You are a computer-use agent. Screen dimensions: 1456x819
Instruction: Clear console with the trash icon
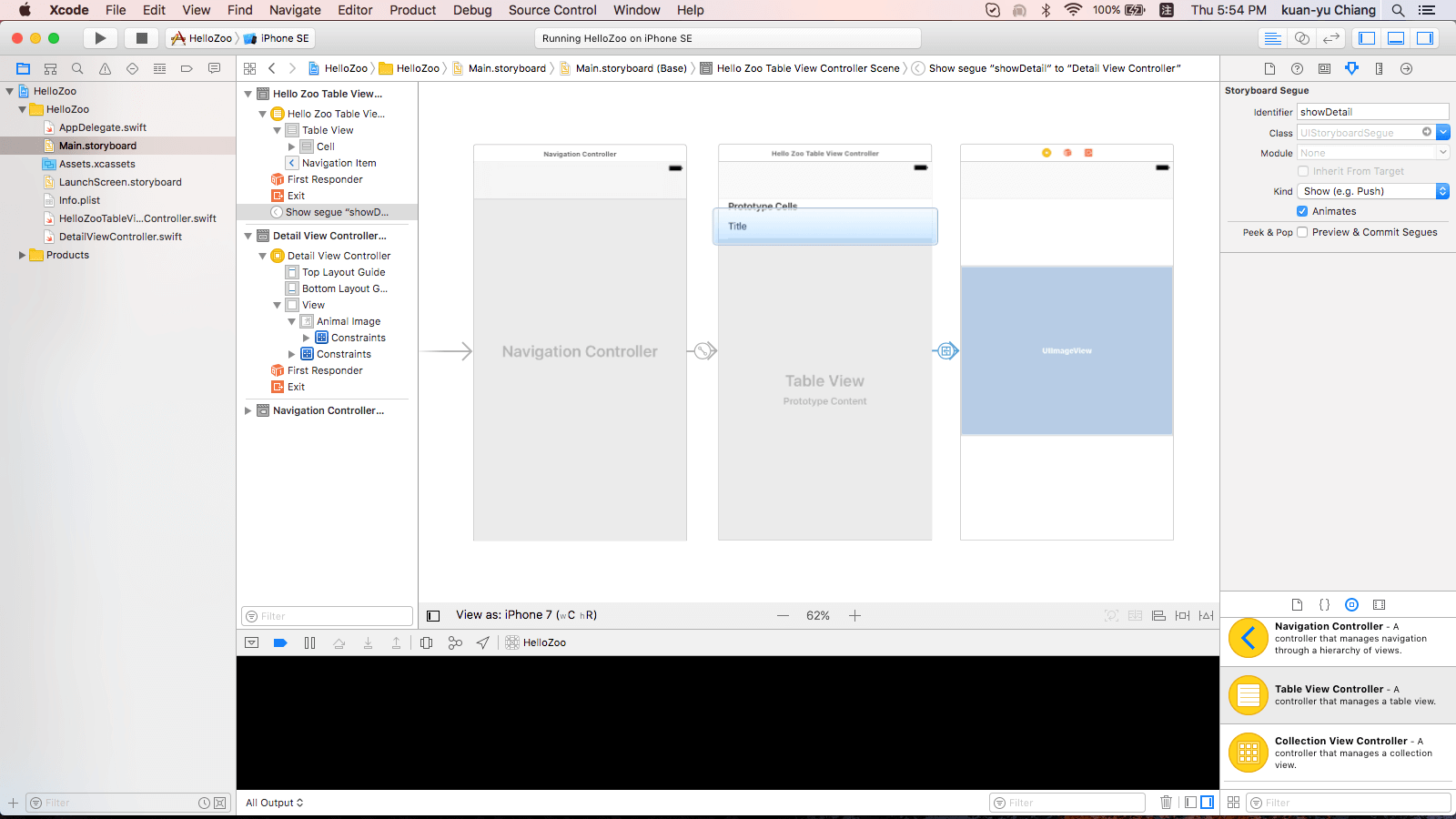tap(1166, 803)
